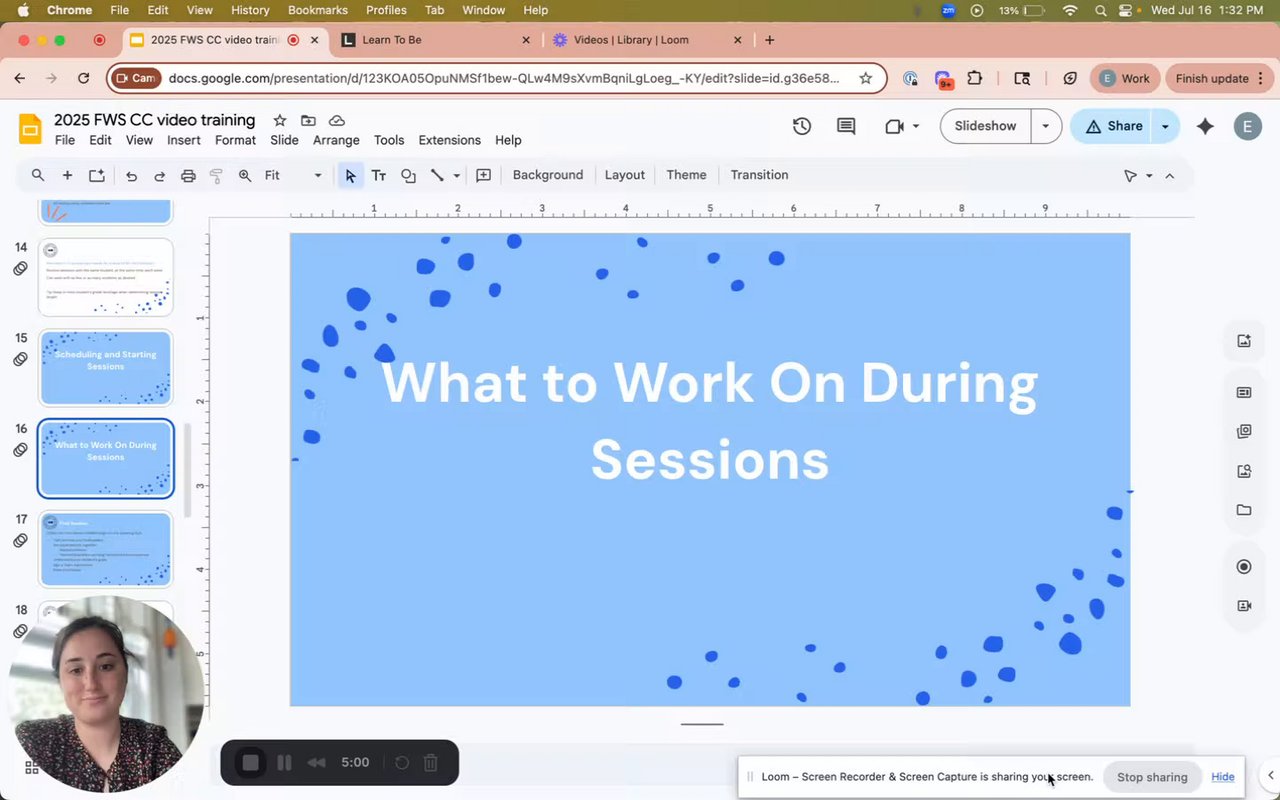Viewport: 1280px width, 800px height.
Task: Expand the side panel chevron
Action: click(1271, 775)
